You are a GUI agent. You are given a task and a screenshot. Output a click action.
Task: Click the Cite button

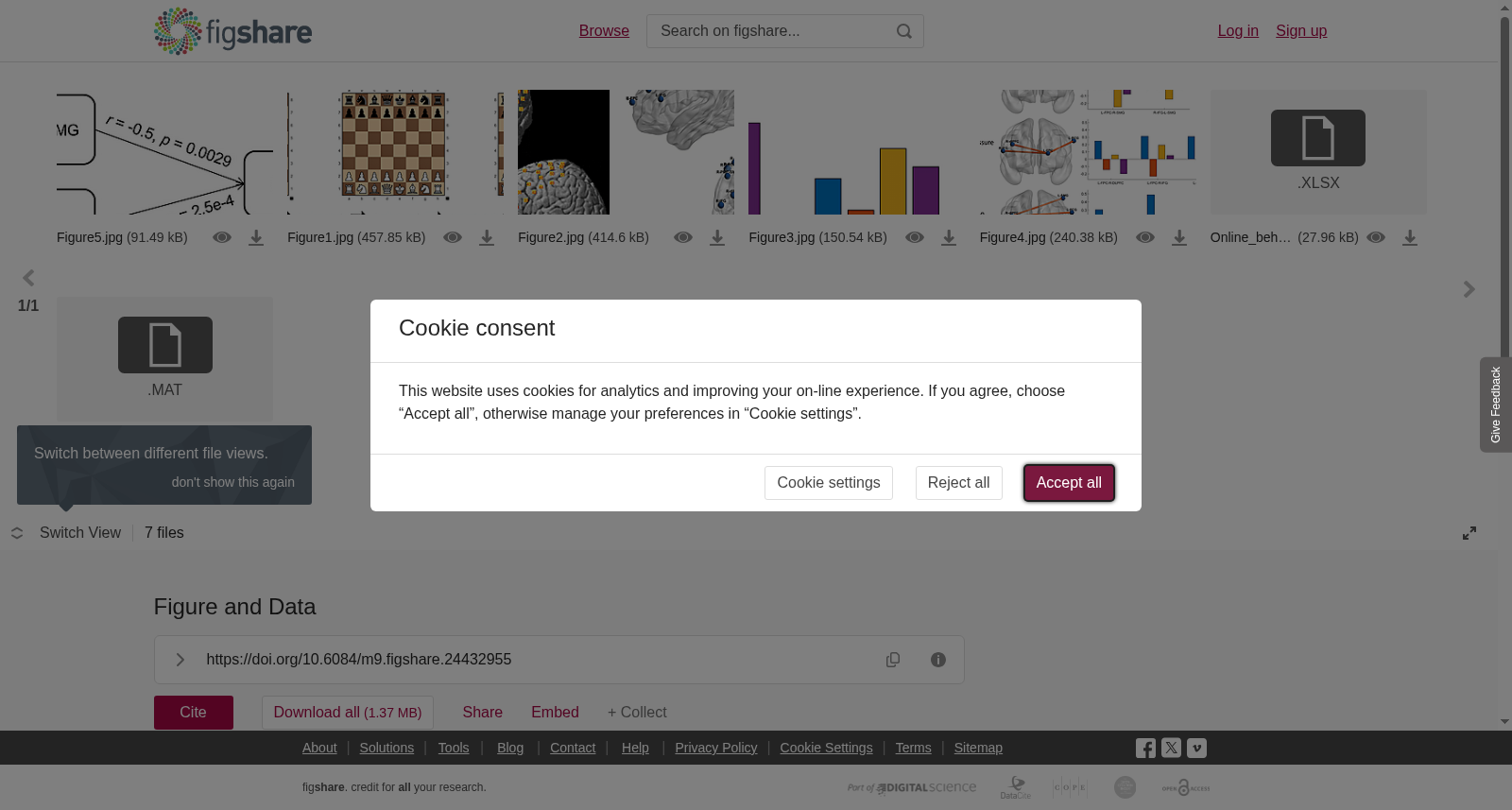pos(194,713)
